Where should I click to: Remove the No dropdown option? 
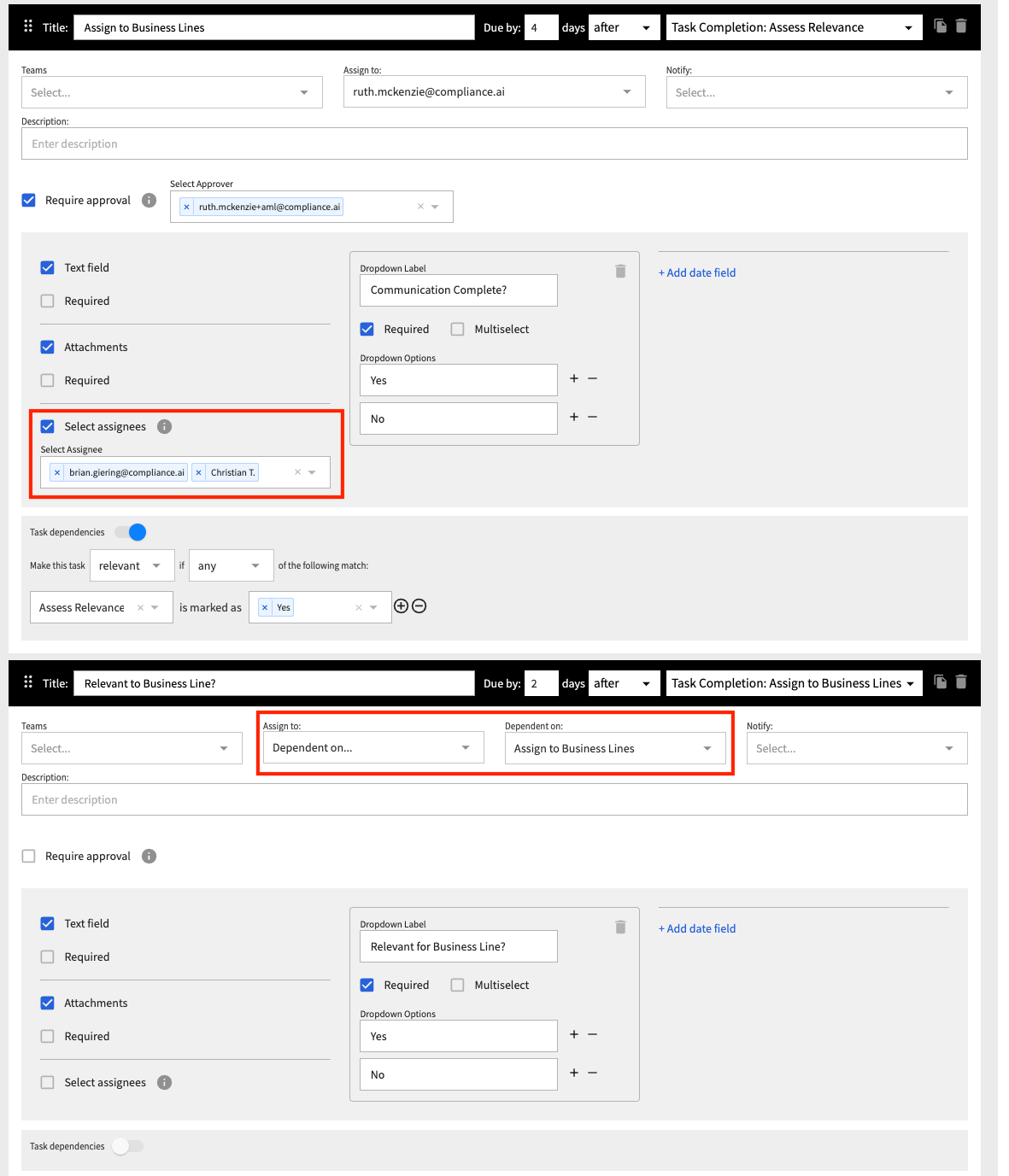593,417
